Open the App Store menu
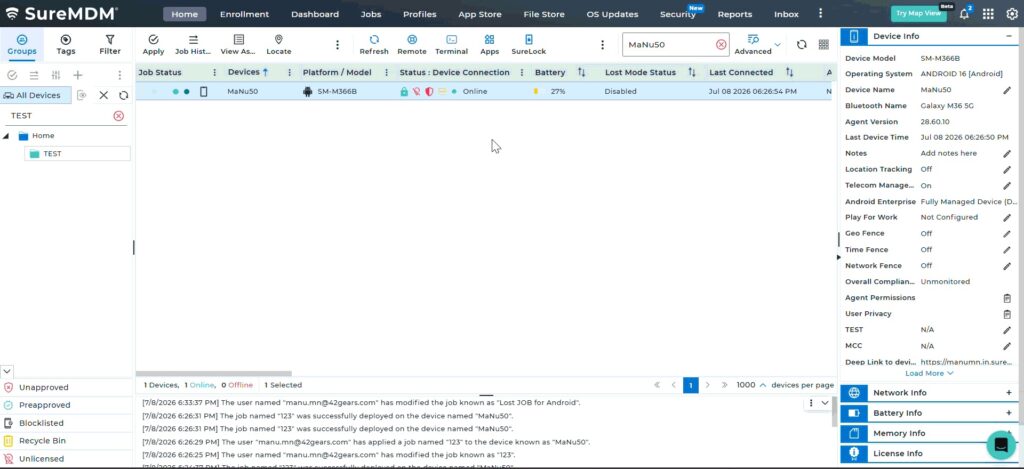The image size is (1024, 469). pyautogui.click(x=480, y=14)
